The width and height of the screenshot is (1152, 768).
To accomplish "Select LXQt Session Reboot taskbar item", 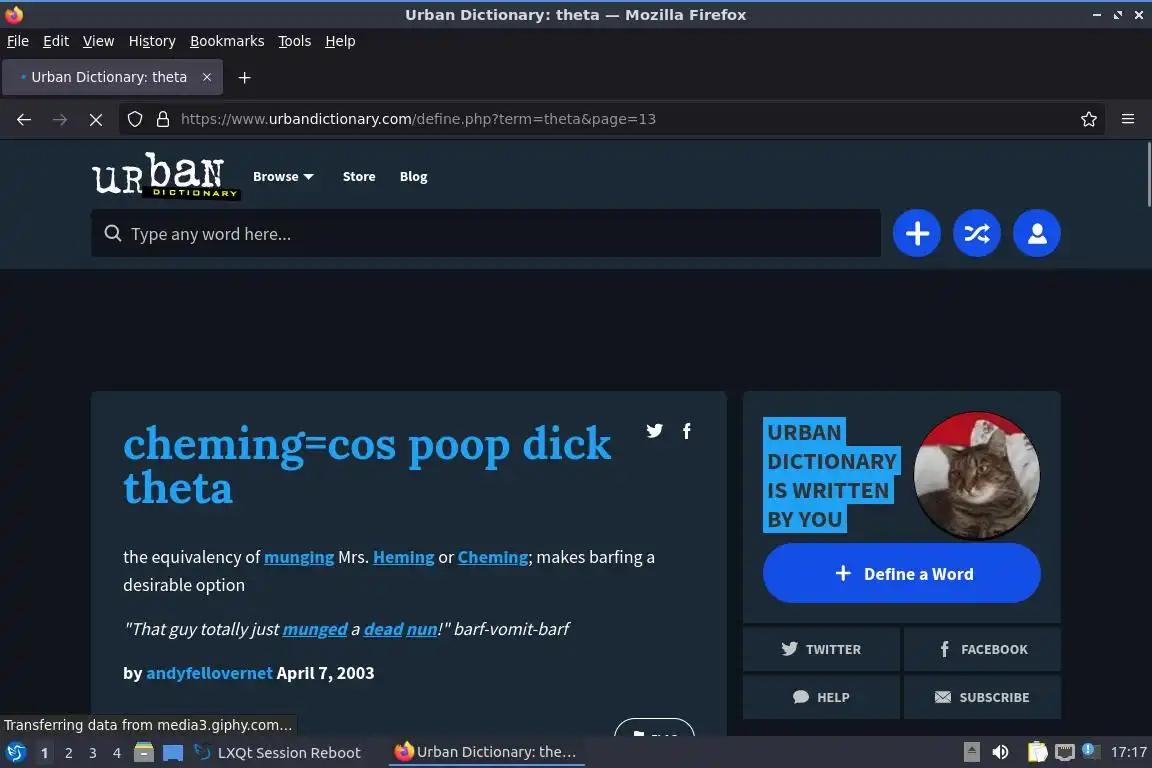I will (278, 753).
